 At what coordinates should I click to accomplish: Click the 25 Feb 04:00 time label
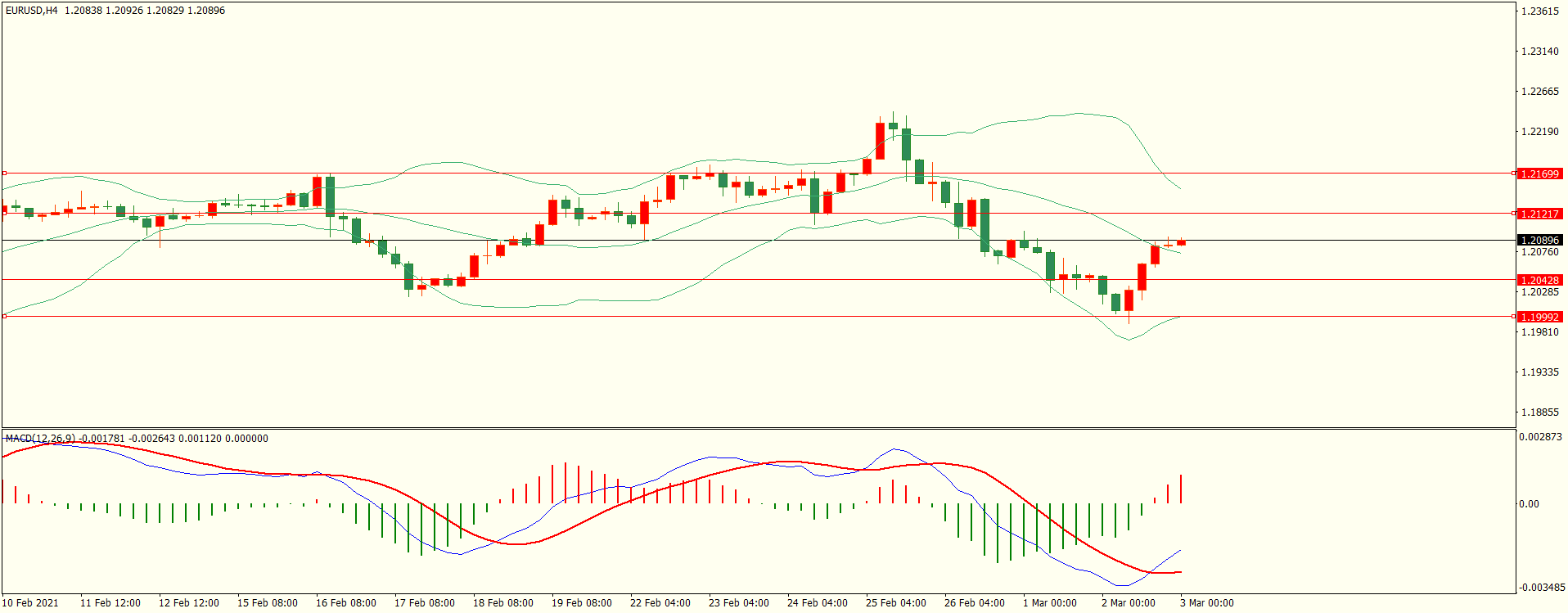click(x=895, y=603)
